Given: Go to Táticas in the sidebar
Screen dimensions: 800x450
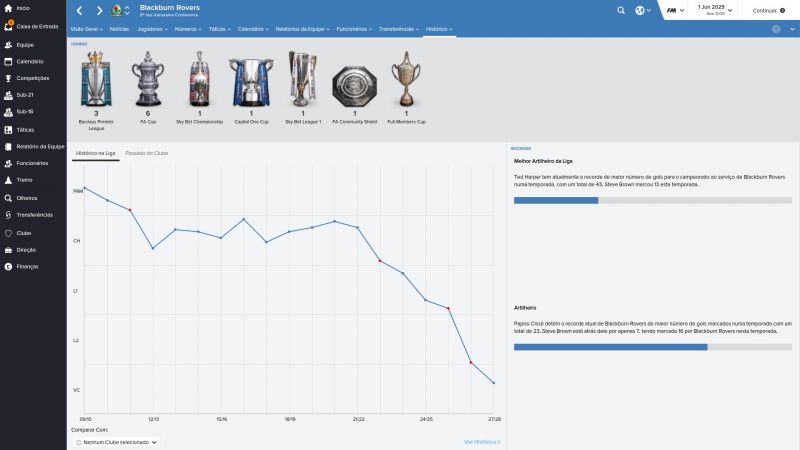Looking at the screenshot, I should [x=25, y=129].
